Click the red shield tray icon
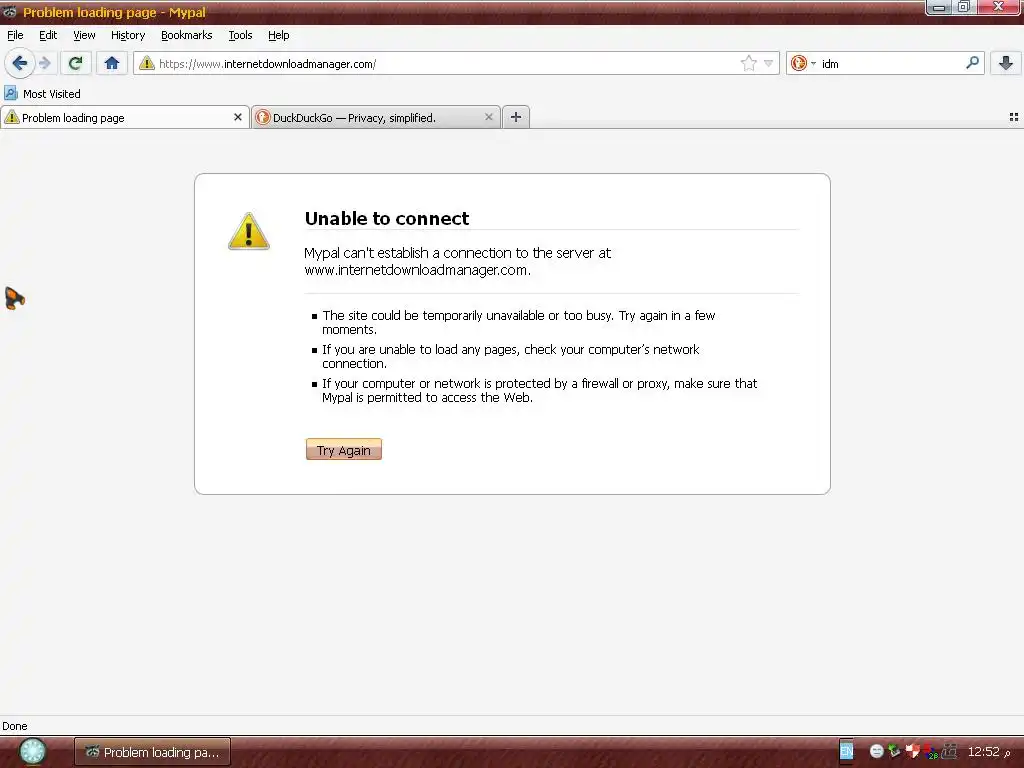 pyautogui.click(x=912, y=752)
